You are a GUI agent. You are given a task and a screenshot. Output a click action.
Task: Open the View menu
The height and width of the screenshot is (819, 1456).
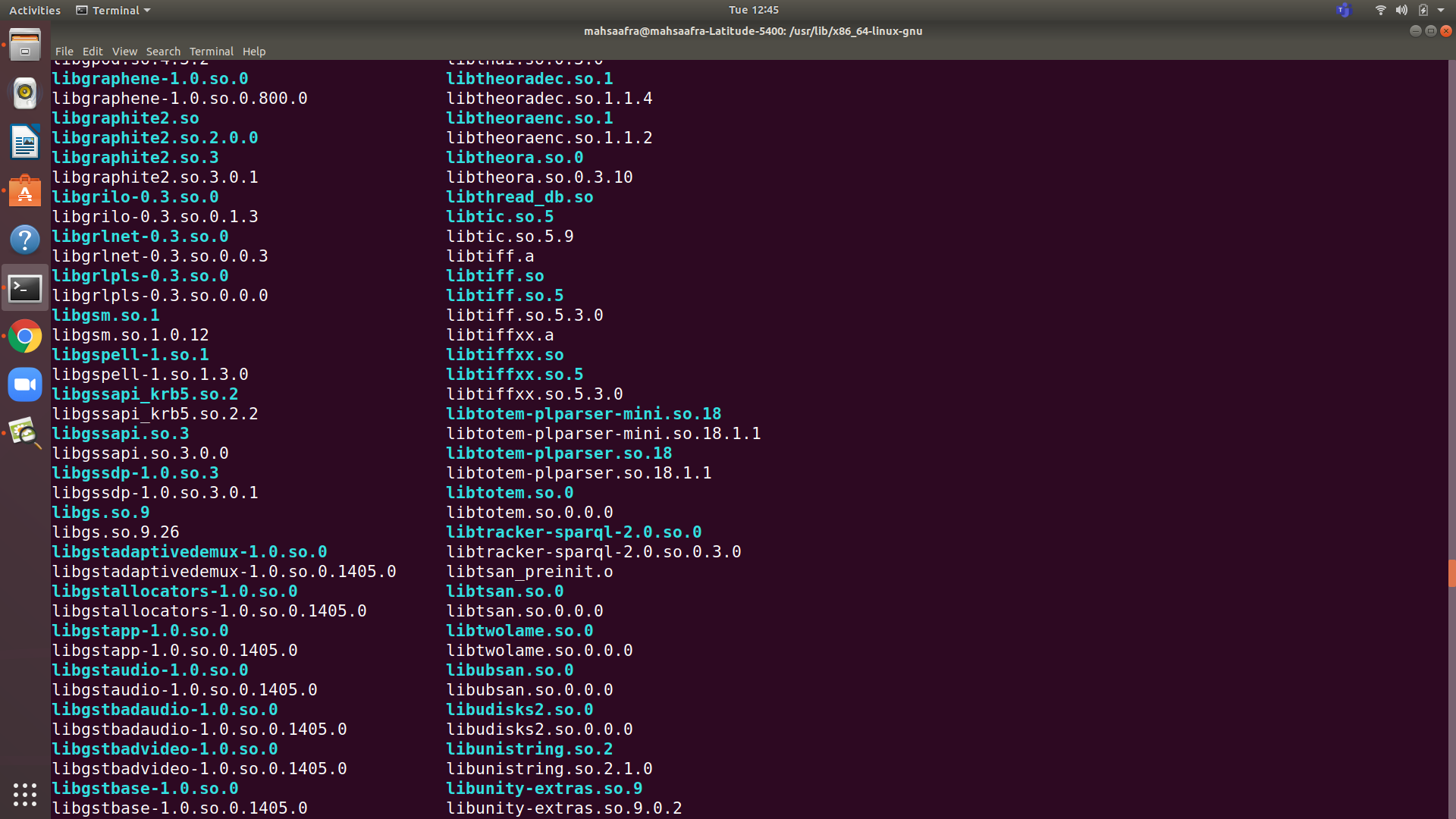pos(124,52)
